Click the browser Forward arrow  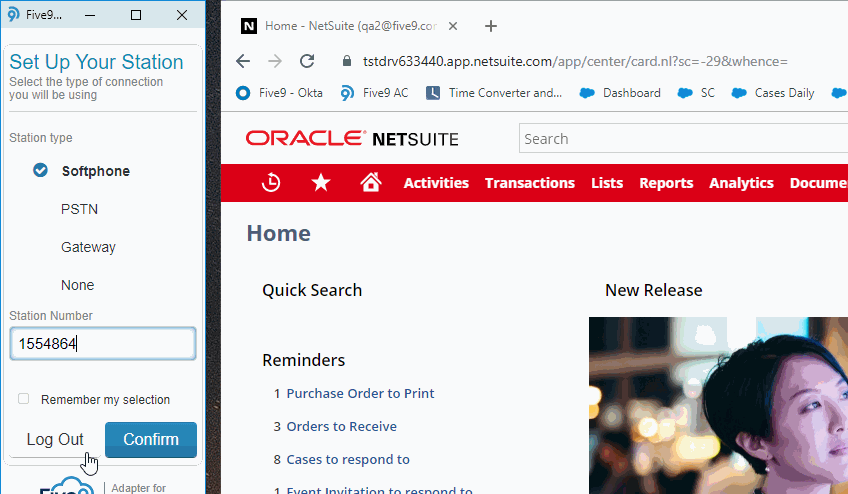(275, 61)
